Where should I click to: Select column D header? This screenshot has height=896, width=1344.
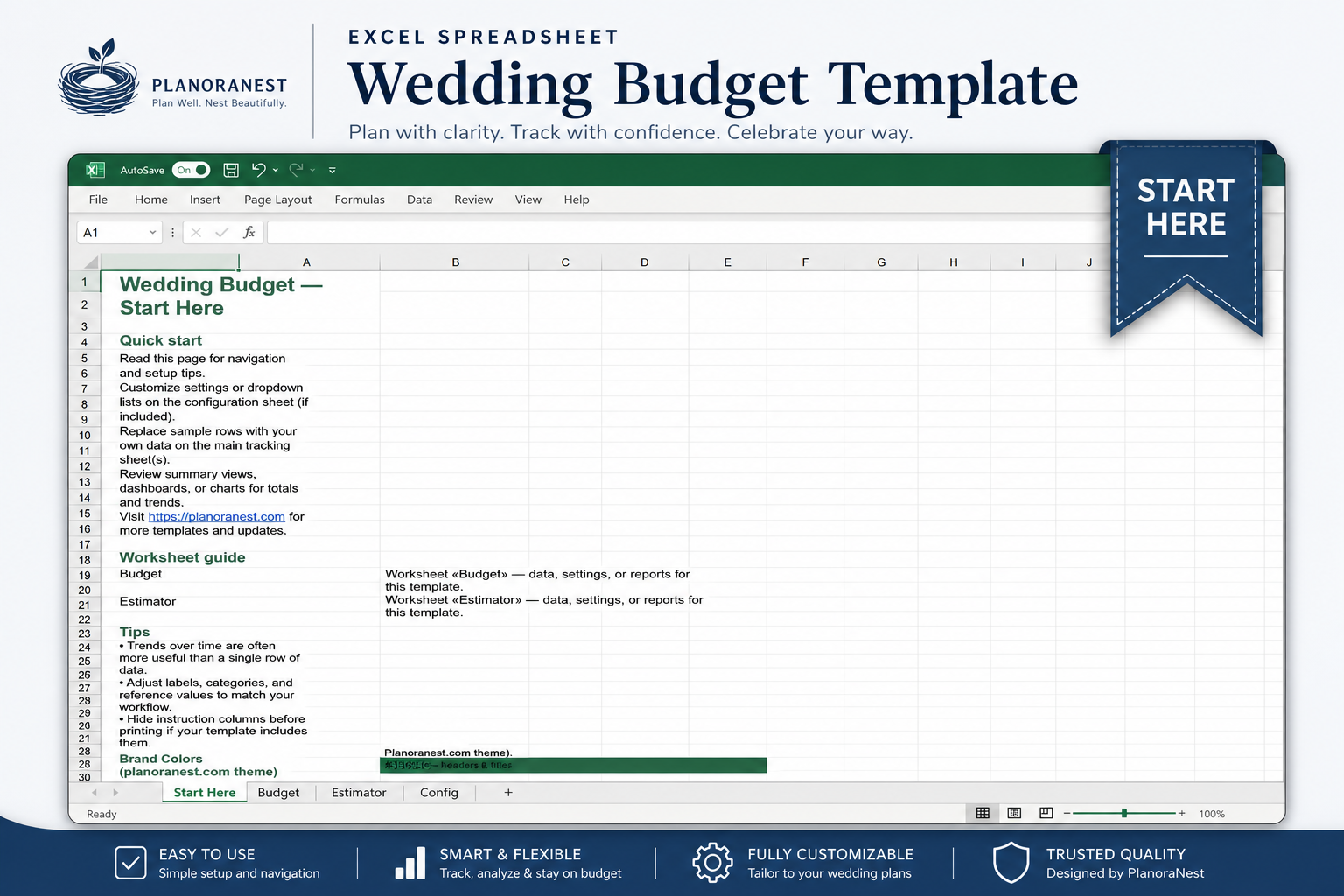click(645, 262)
